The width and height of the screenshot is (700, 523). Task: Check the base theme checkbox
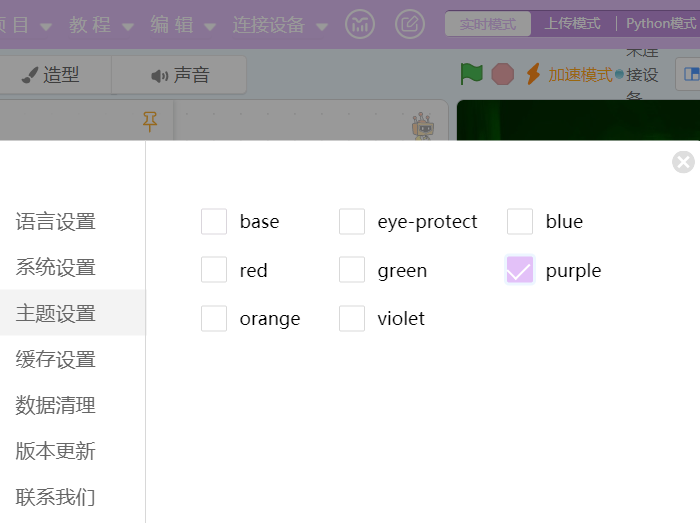pyautogui.click(x=214, y=221)
